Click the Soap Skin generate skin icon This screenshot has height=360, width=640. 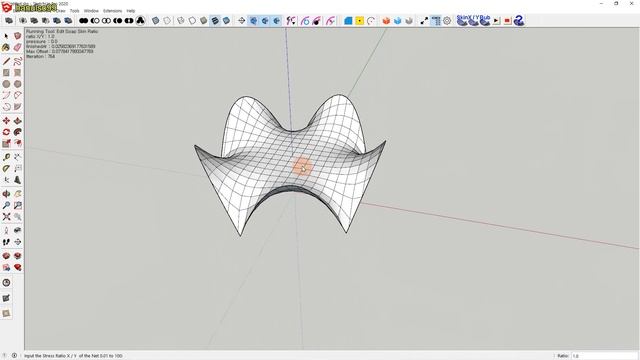click(x=462, y=20)
